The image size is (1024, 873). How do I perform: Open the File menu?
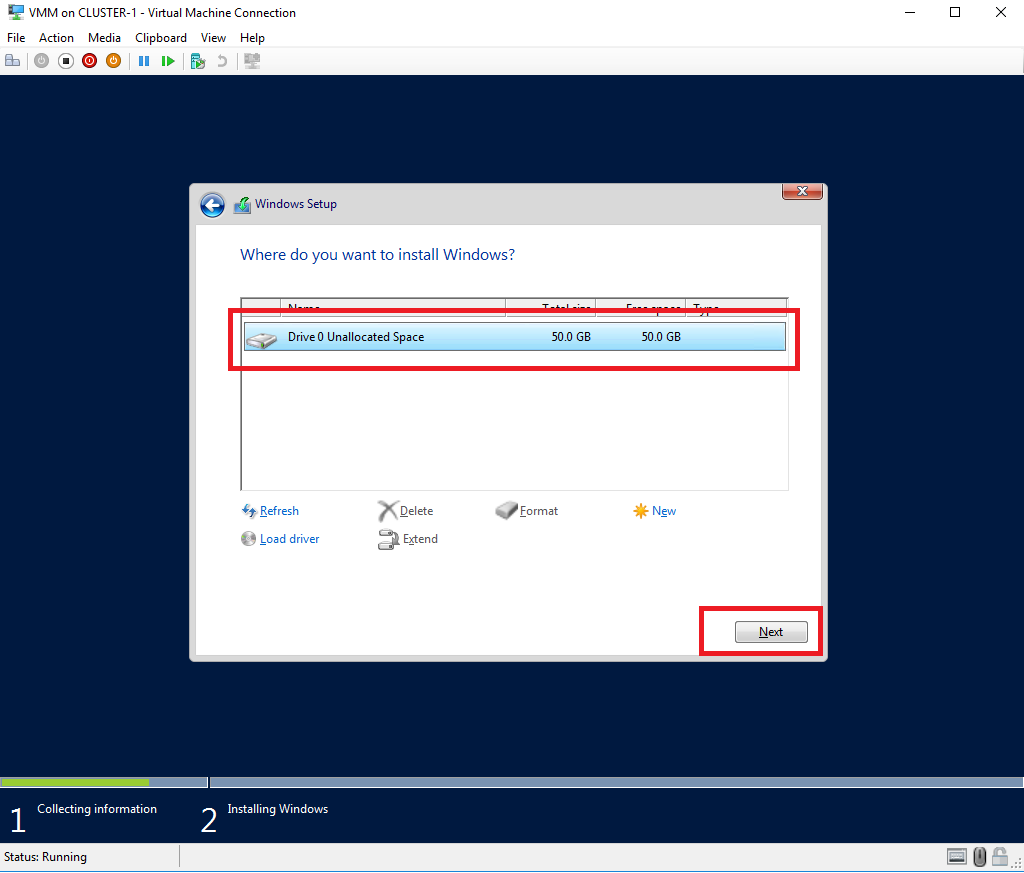[16, 38]
